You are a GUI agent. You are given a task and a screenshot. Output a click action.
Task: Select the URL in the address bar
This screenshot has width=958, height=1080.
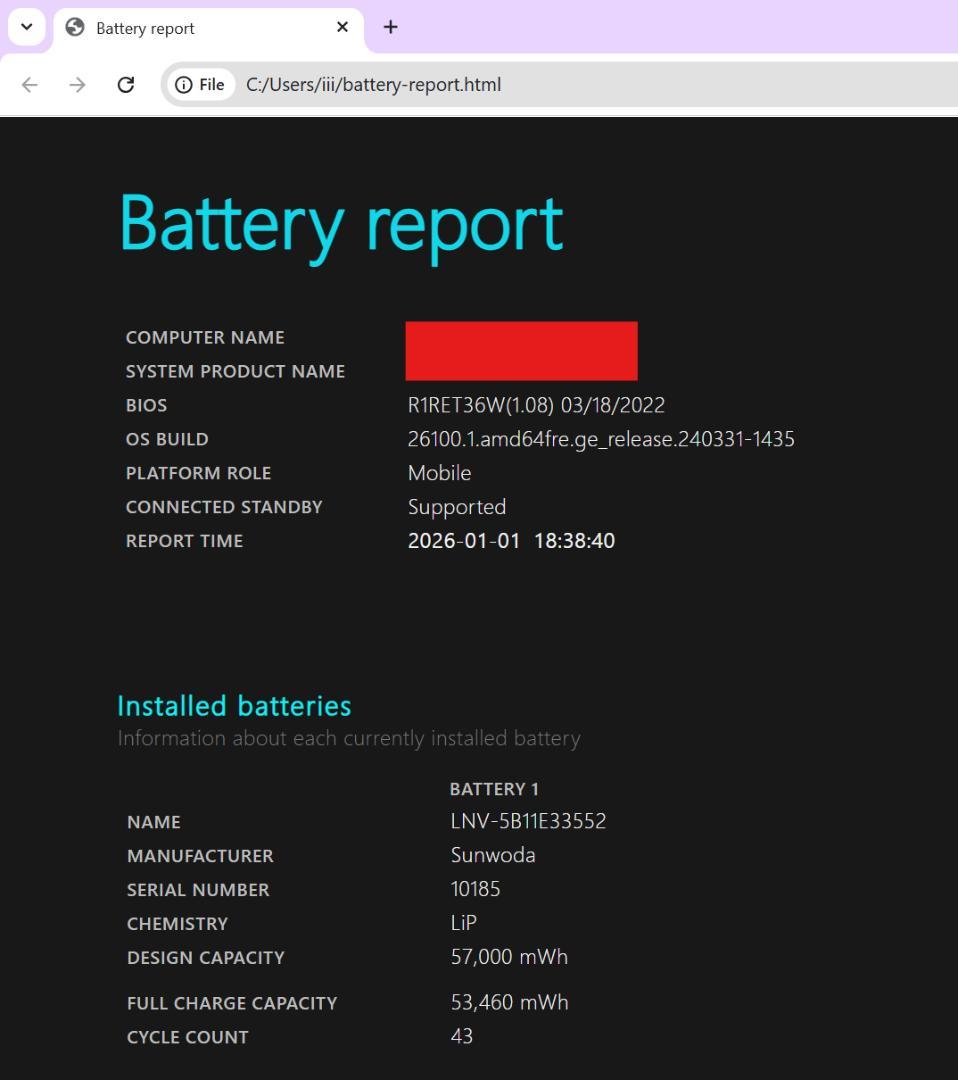click(x=373, y=84)
